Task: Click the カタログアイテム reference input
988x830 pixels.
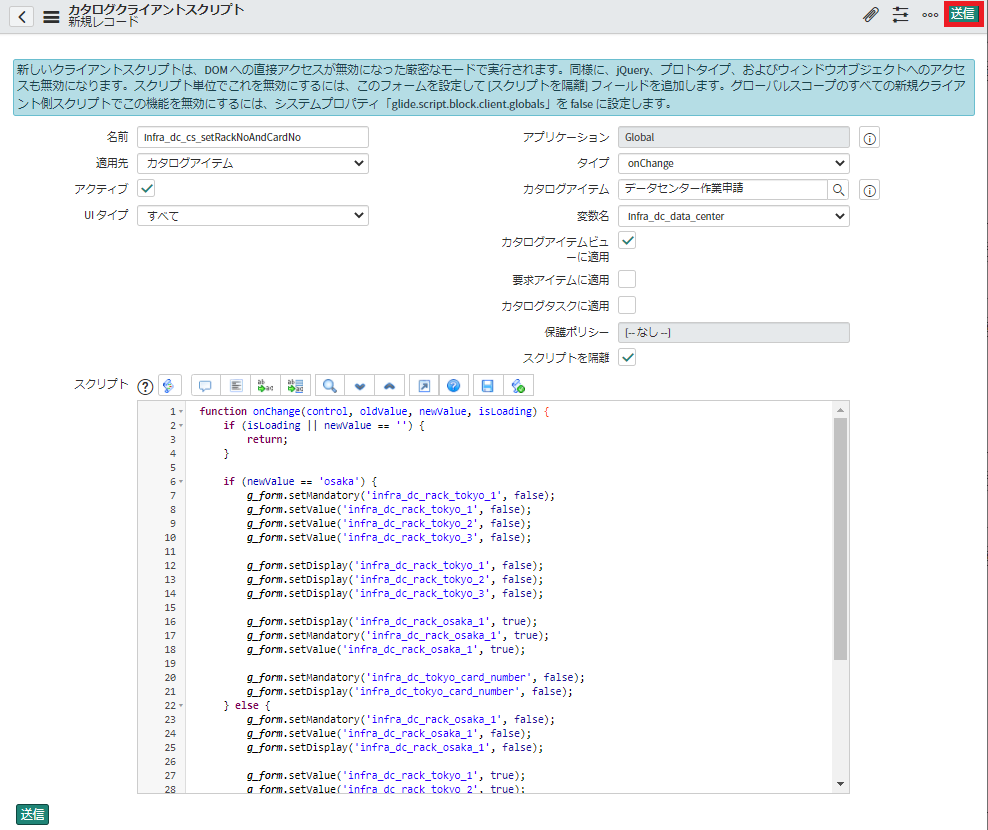Action: (723, 190)
